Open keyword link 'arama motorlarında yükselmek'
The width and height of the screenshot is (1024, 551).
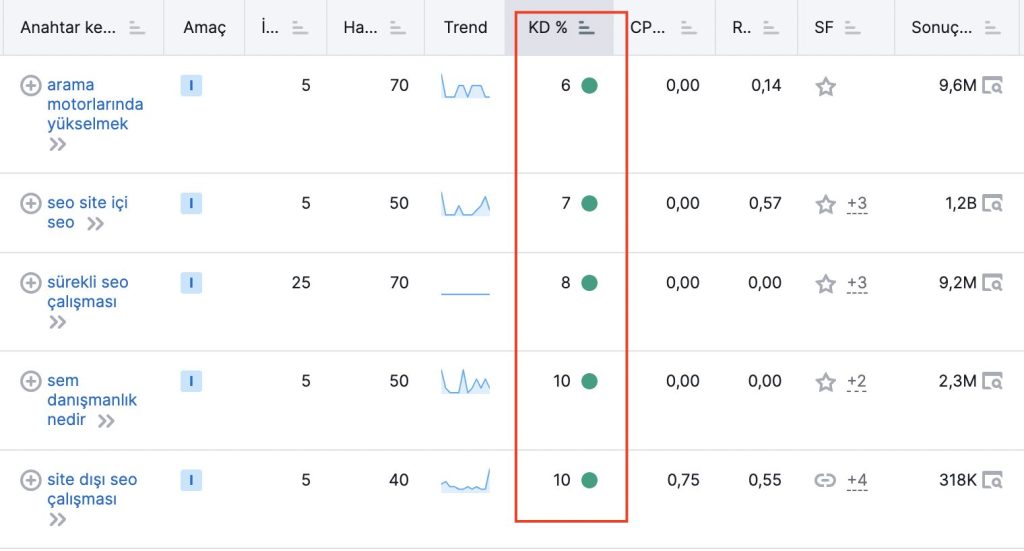[x=95, y=104]
